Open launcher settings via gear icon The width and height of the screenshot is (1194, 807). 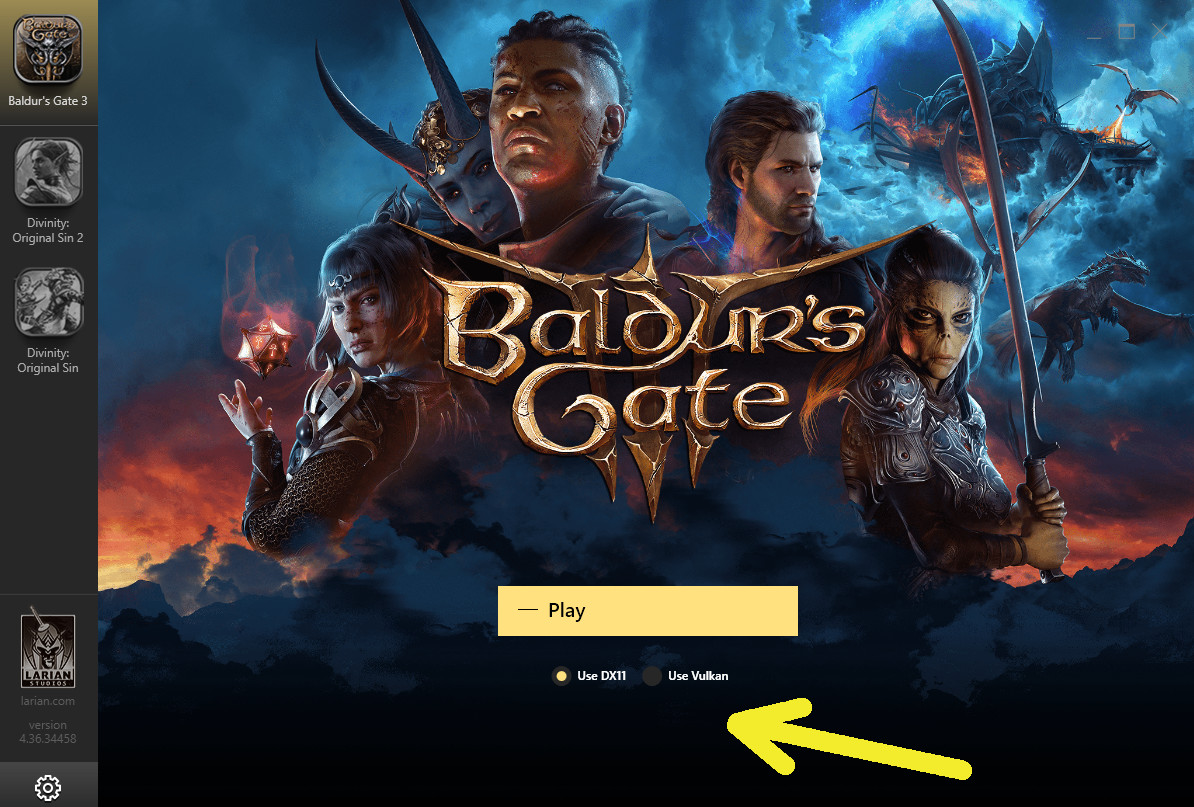[48, 788]
